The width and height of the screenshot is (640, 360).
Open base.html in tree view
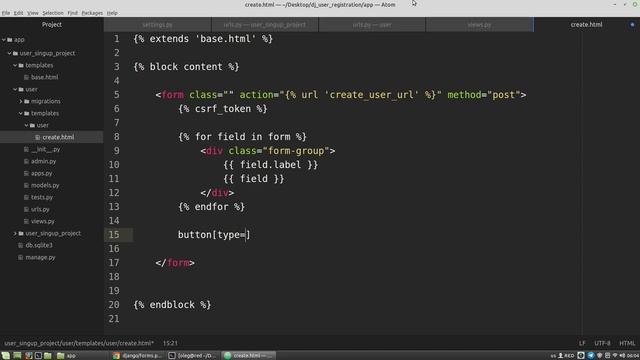pos(44,77)
